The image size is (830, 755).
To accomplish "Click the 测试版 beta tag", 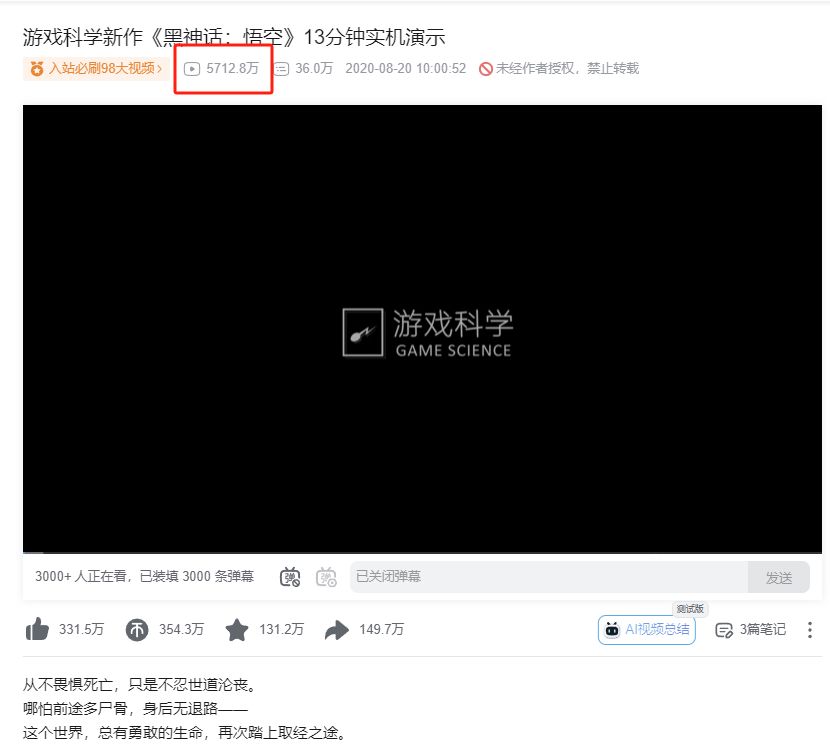I will click(x=690, y=609).
